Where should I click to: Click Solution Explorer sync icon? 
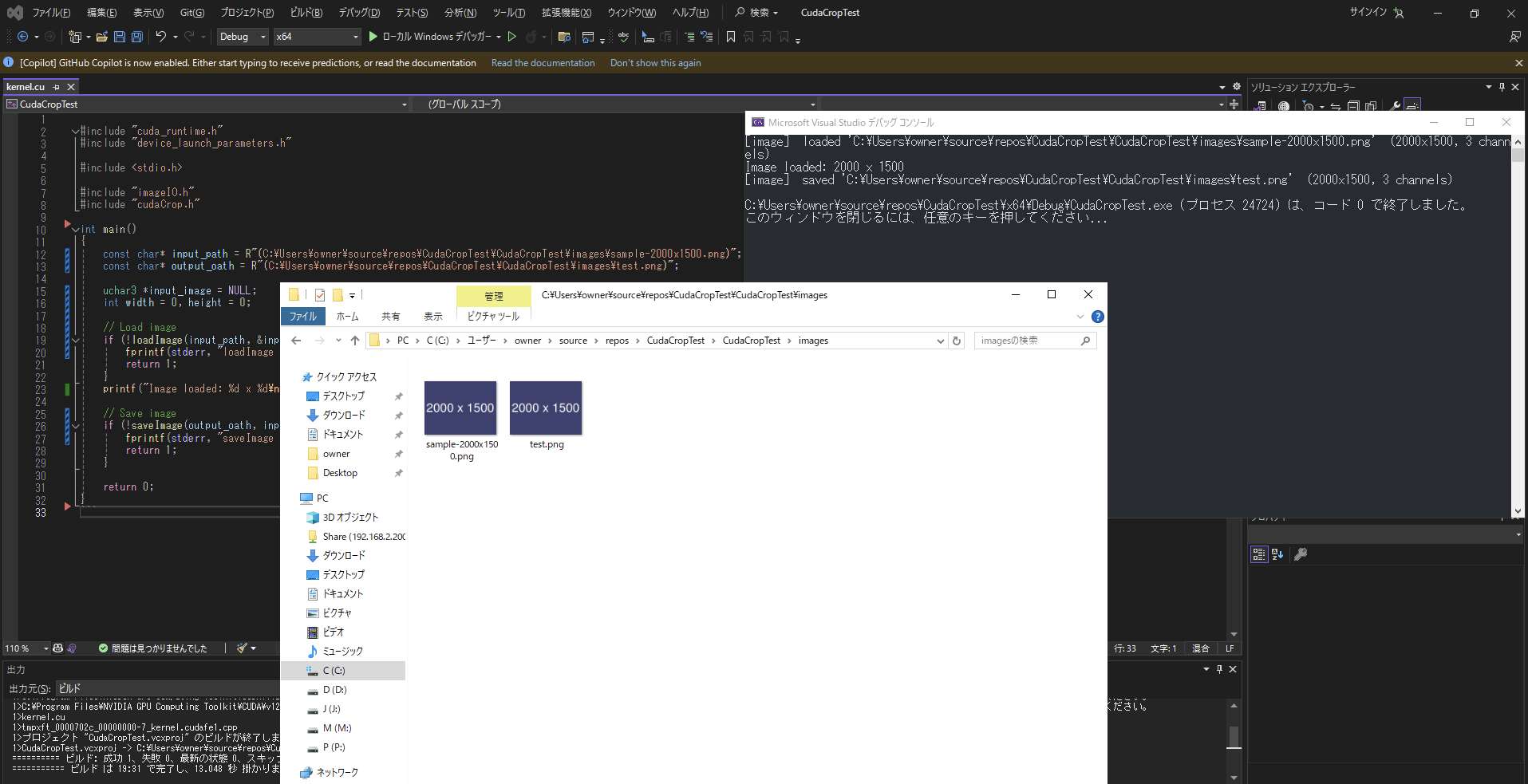click(x=1335, y=106)
